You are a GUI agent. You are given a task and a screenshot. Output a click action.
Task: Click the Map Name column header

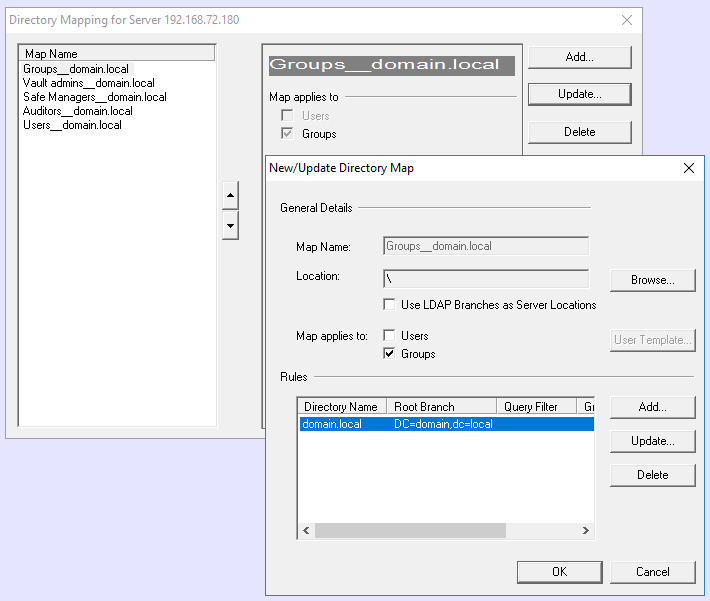tap(117, 53)
